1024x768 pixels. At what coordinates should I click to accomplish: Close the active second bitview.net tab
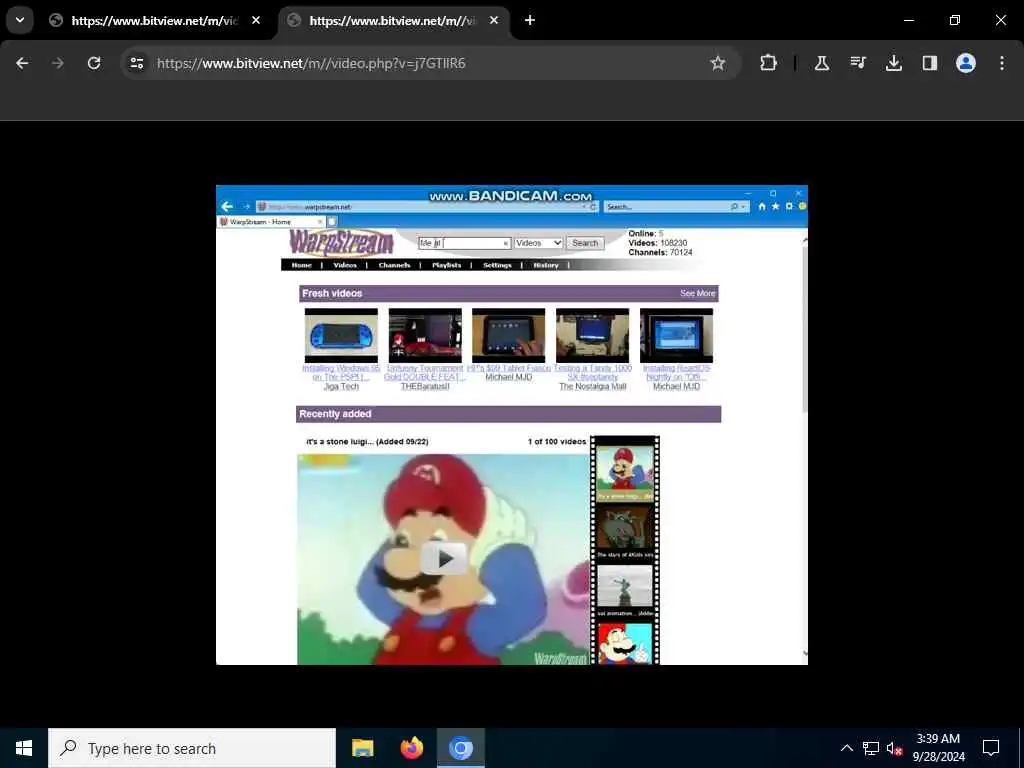494,20
